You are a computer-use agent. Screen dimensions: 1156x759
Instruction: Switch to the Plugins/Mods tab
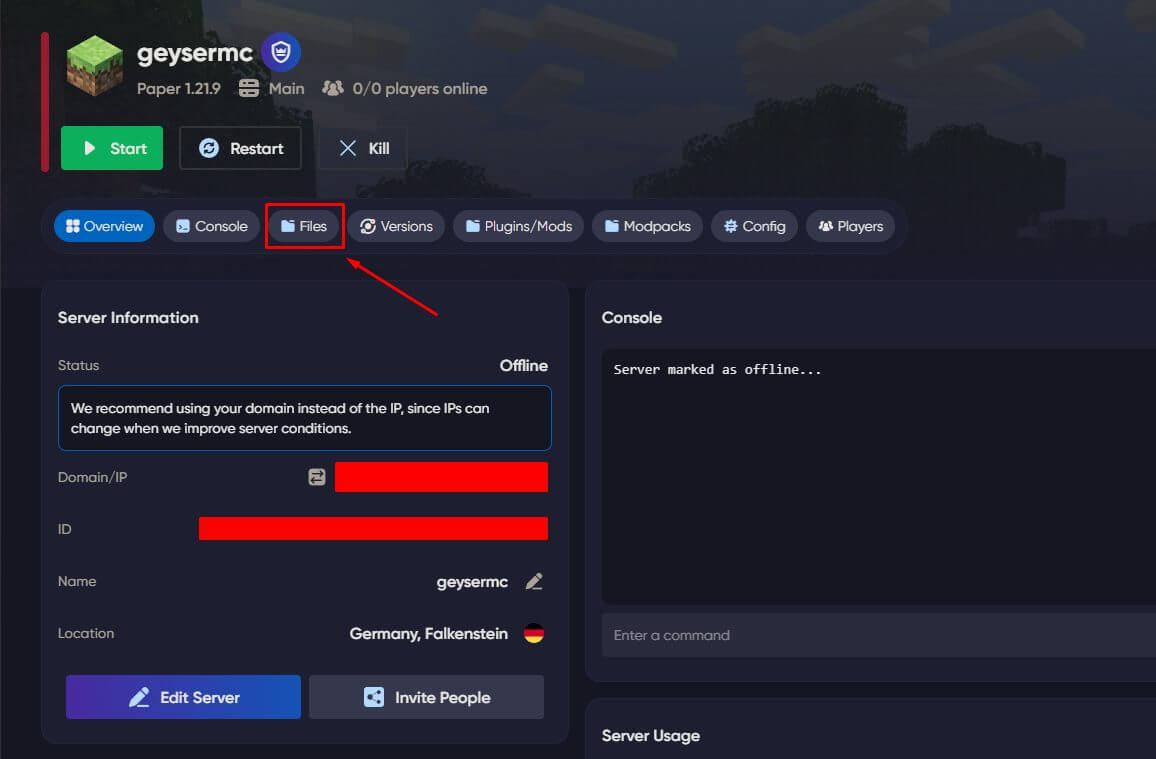pyautogui.click(x=518, y=226)
